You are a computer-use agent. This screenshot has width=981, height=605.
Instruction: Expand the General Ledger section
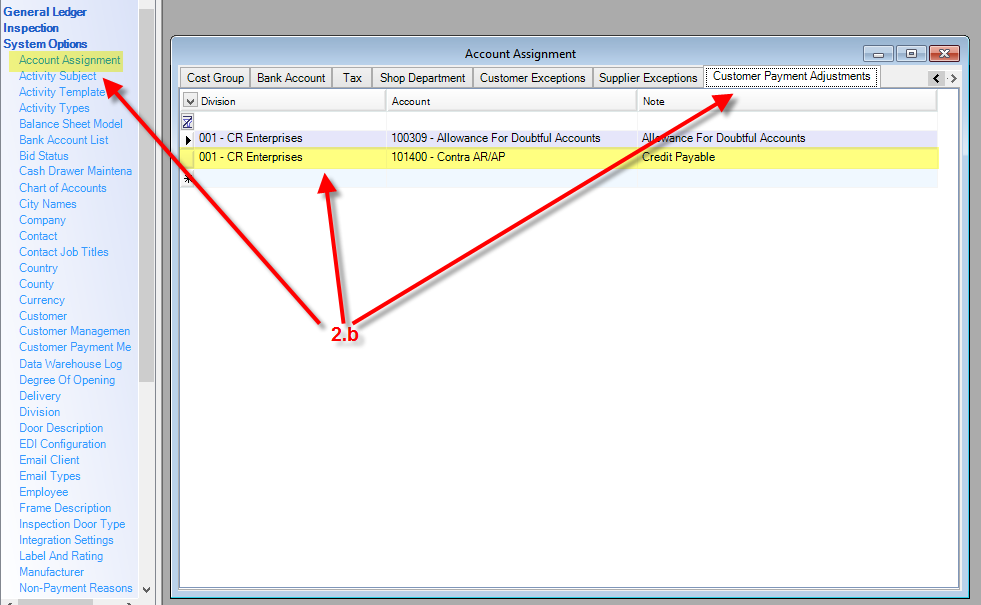pos(45,12)
